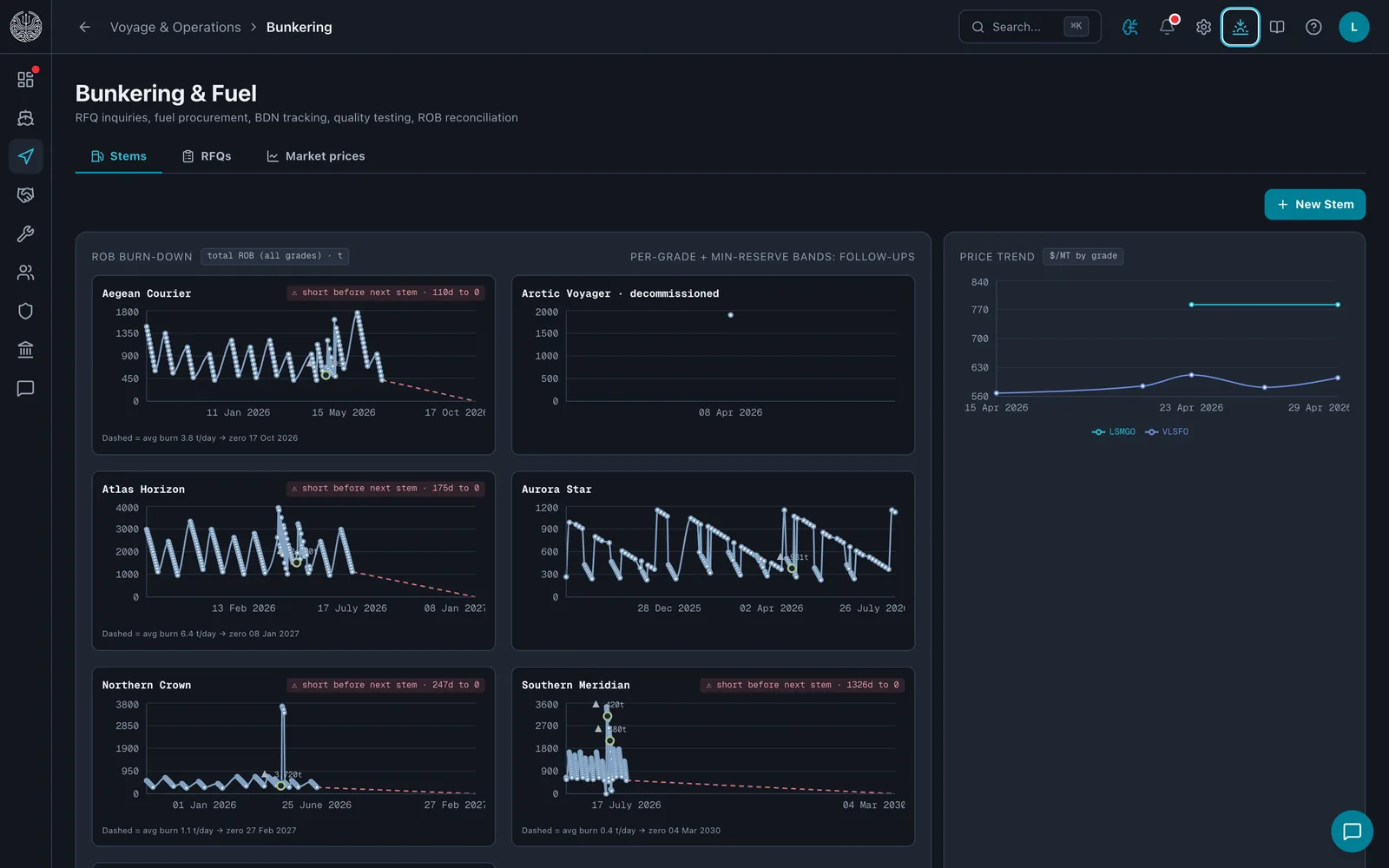Open the user avatar L menu
The image size is (1389, 868).
click(x=1353, y=27)
